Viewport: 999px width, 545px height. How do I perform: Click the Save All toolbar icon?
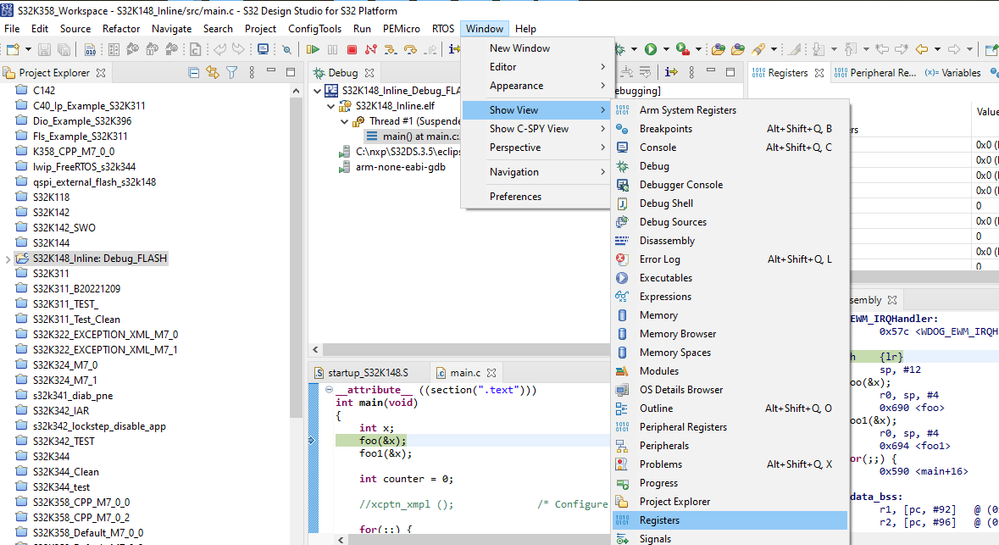64,49
